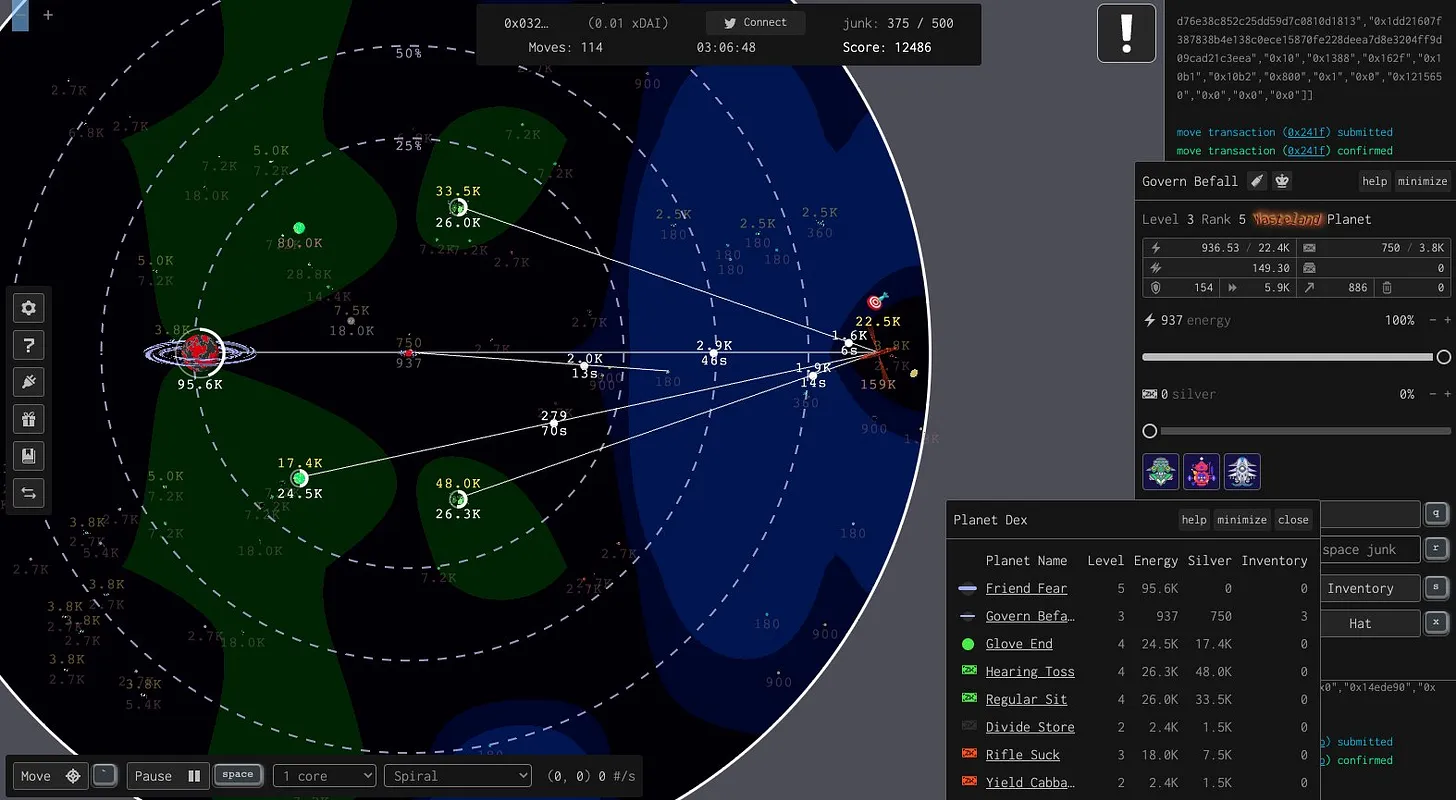
Task: Click the Hat button
Action: [1359, 623]
